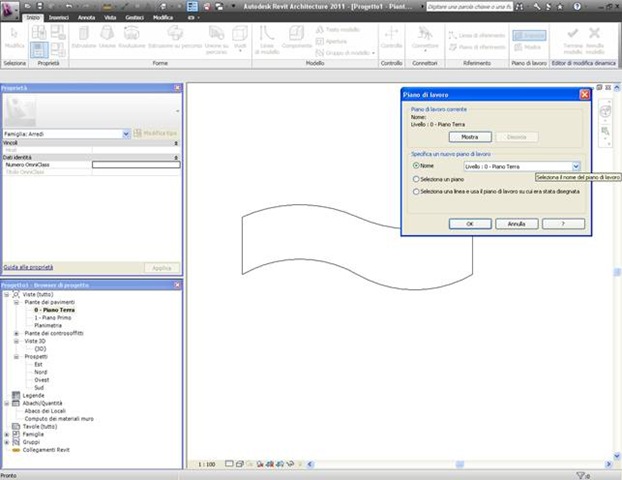Screen dimensions: 622x480
Task: Choose the Seleziona un piano option
Action: coord(417,178)
